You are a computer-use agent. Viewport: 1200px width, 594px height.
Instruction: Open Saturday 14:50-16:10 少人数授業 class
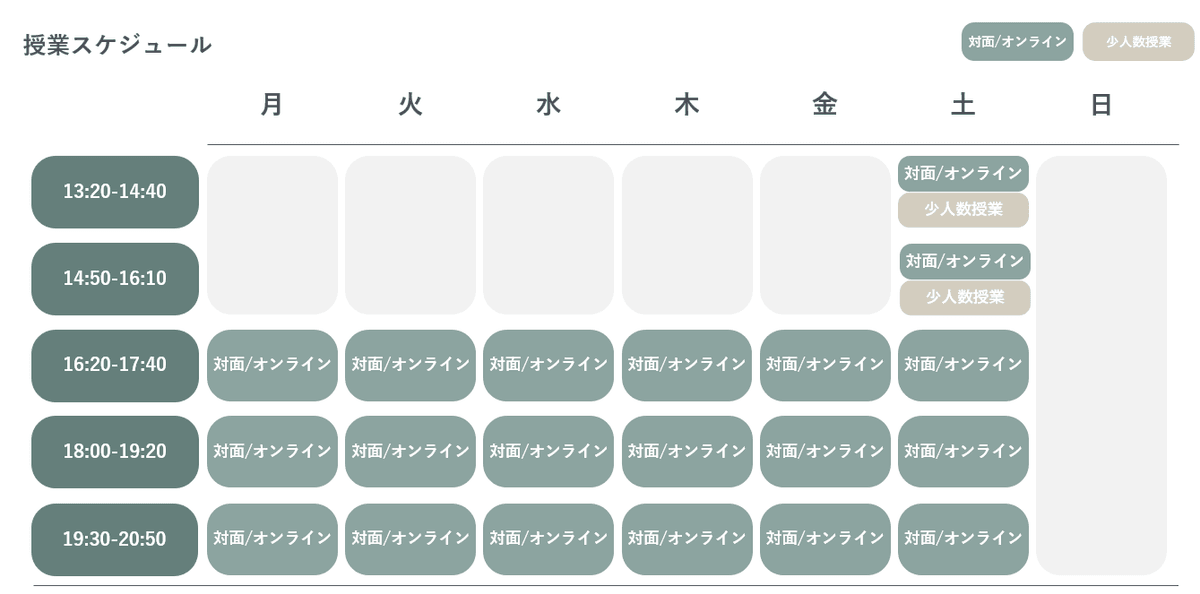pos(964,297)
